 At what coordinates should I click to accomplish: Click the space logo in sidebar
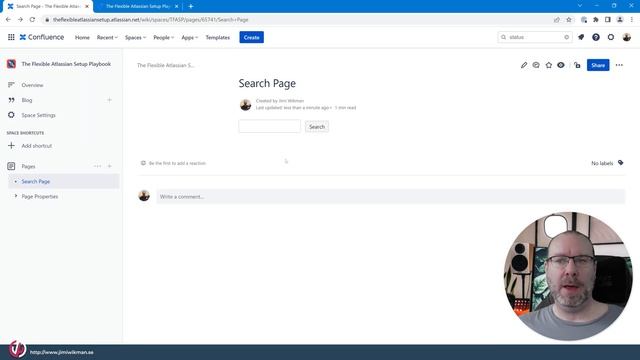(x=11, y=64)
